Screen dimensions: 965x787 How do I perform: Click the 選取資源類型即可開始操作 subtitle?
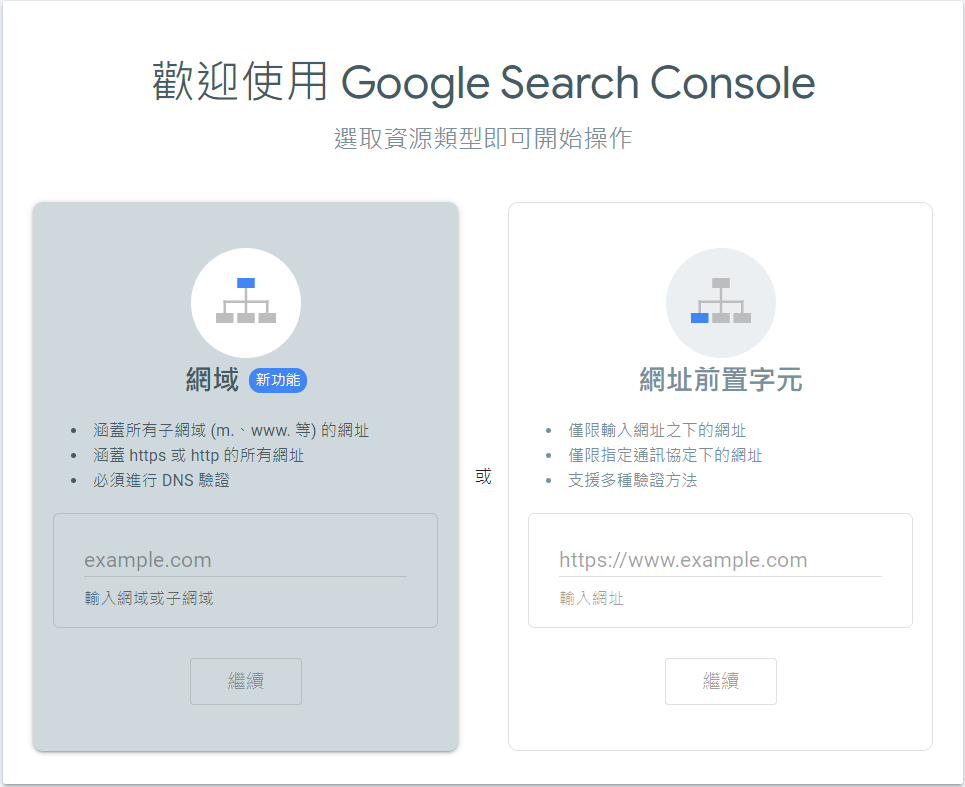tap(483, 138)
